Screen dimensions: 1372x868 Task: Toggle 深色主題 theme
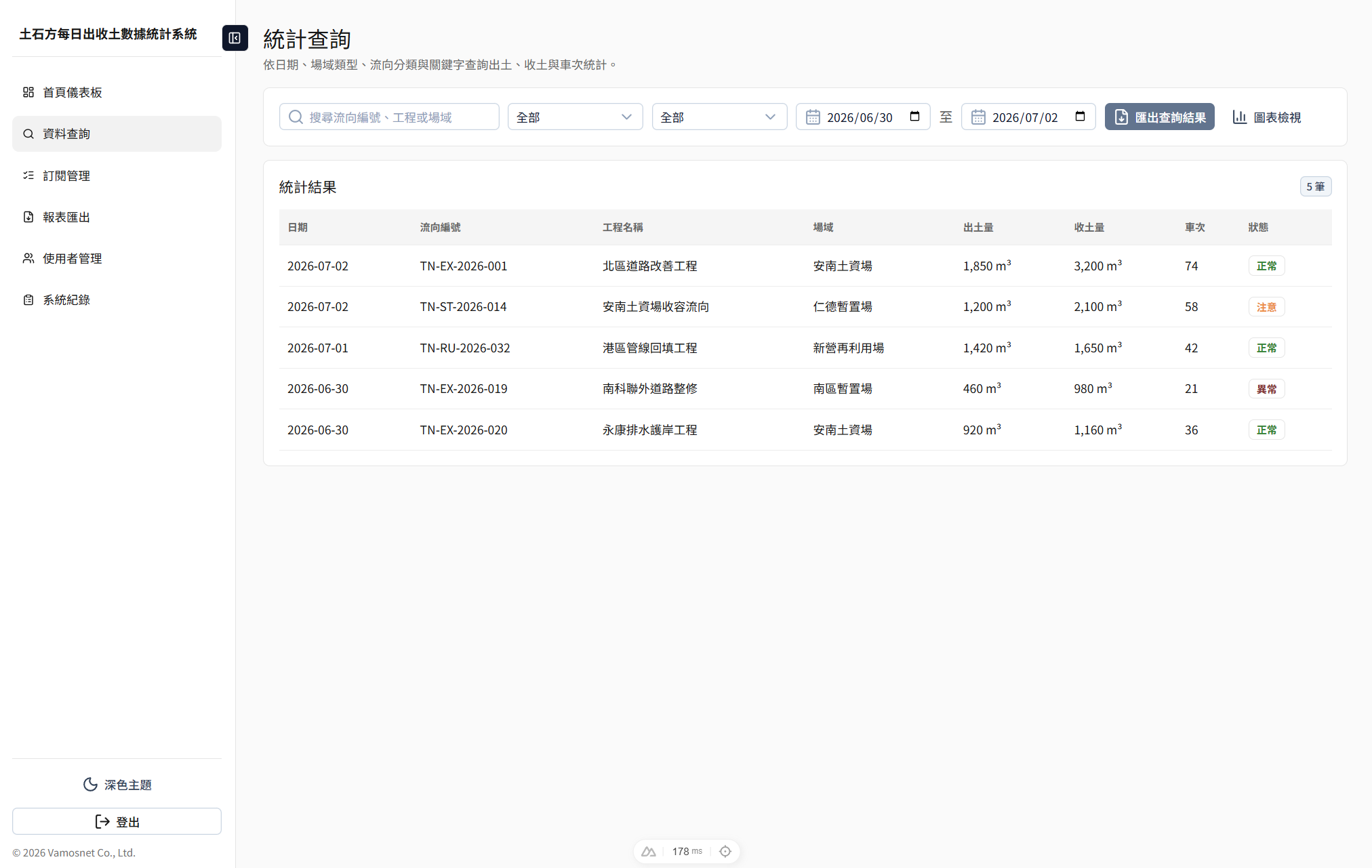click(x=117, y=785)
